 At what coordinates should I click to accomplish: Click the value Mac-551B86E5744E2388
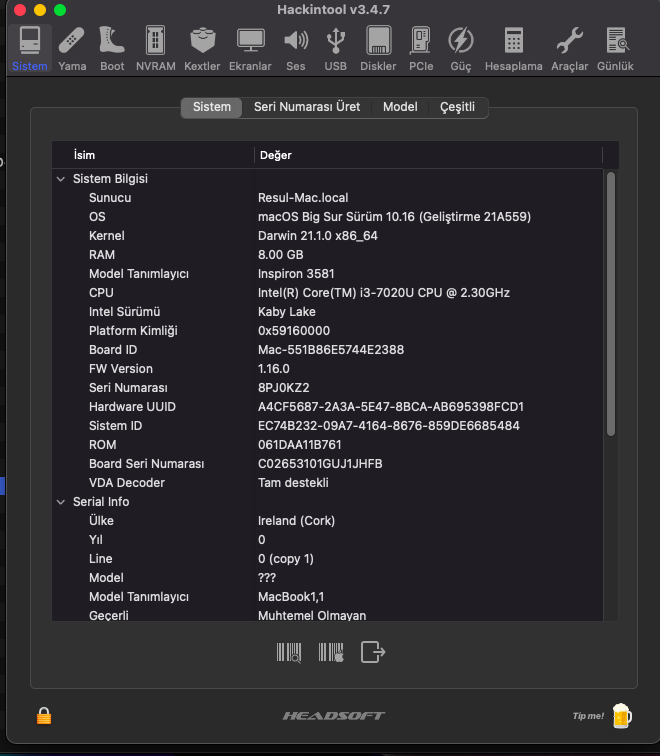click(331, 350)
